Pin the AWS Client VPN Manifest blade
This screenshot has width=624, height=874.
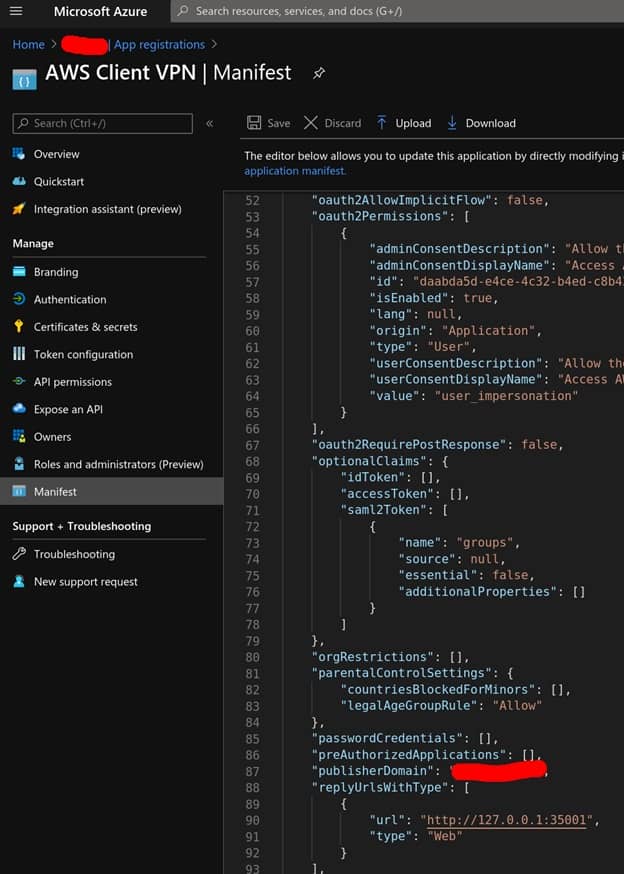pyautogui.click(x=318, y=73)
